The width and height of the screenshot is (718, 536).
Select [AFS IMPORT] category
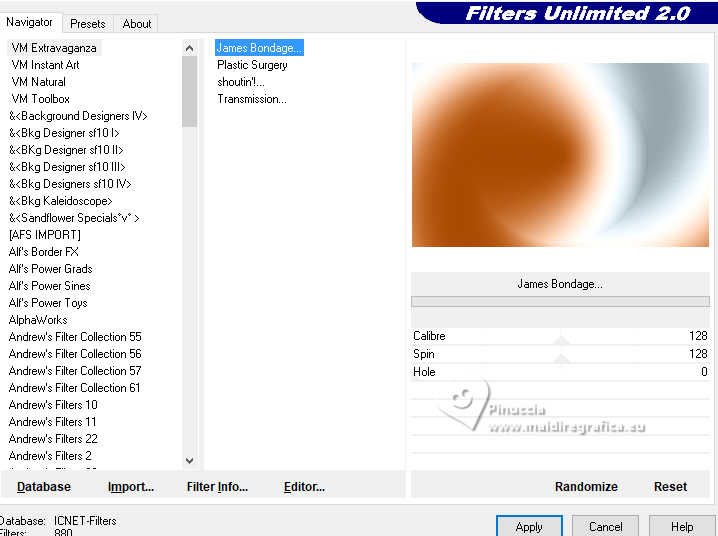[x=45, y=235]
